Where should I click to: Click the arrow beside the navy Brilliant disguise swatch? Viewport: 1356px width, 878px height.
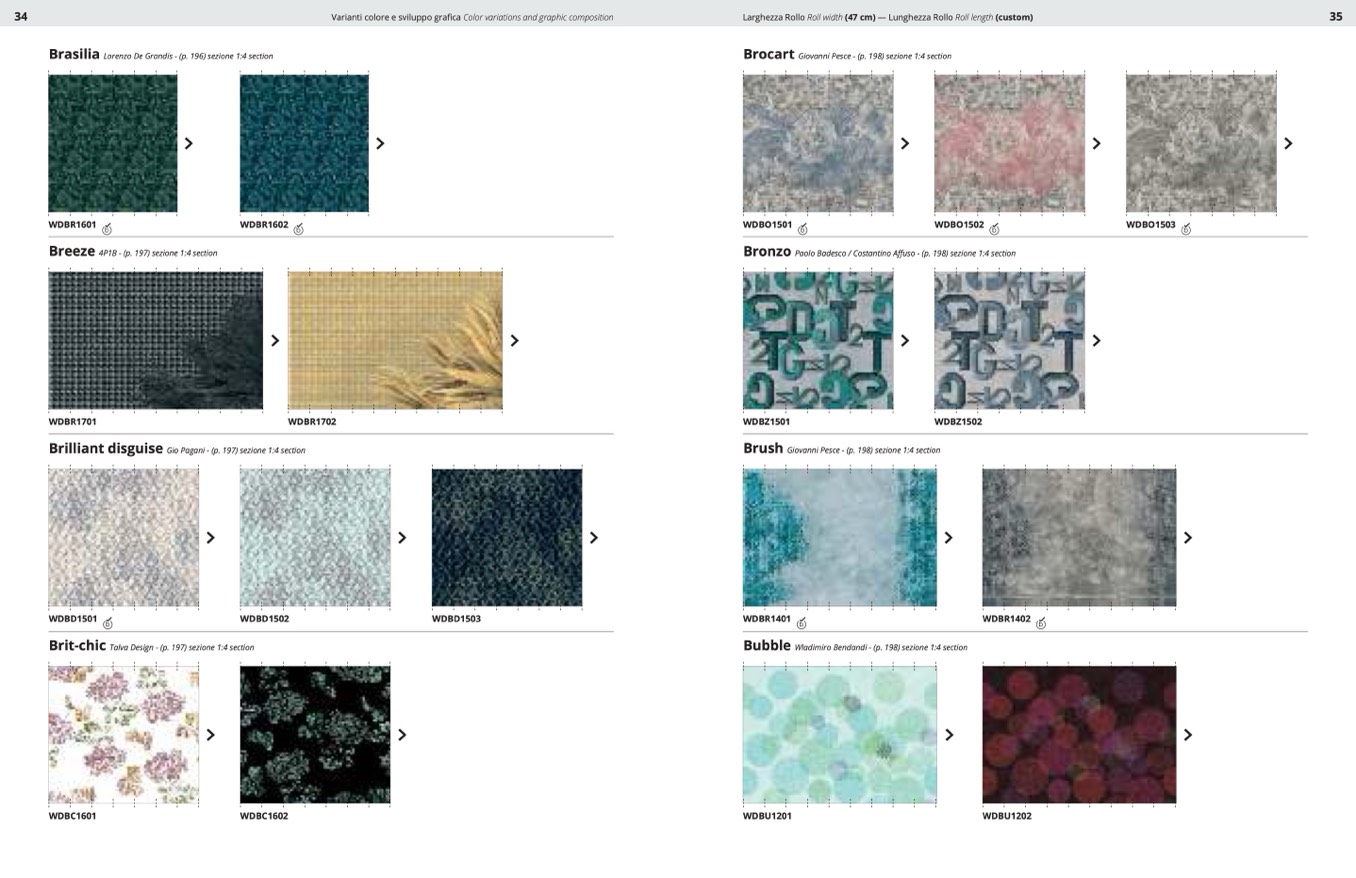(594, 538)
